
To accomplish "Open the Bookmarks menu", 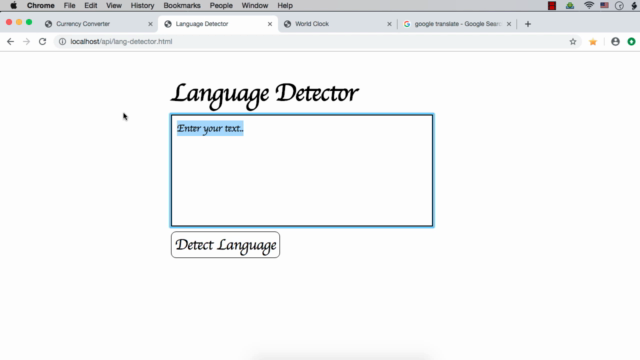I will tap(182, 6).
